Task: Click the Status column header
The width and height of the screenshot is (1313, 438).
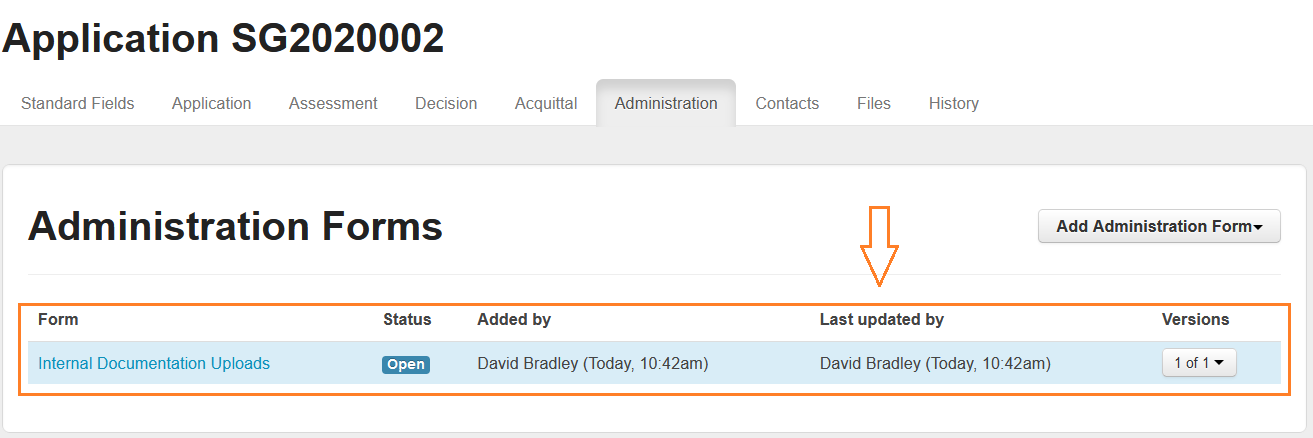Action: coord(407,319)
